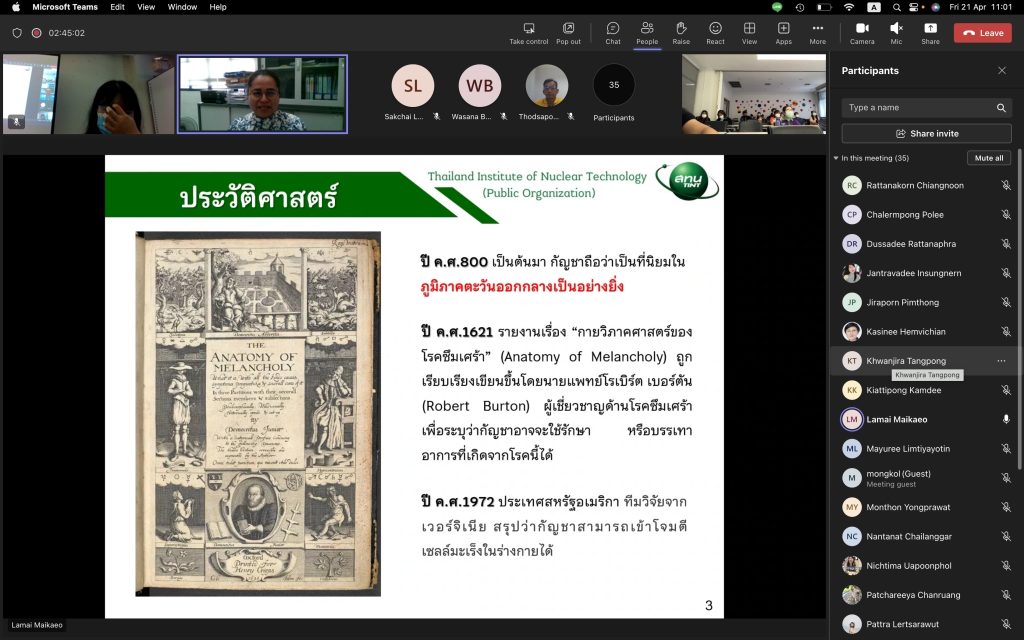Click Jiraporn Pimthong's muted mic icon

pyautogui.click(x=1006, y=302)
